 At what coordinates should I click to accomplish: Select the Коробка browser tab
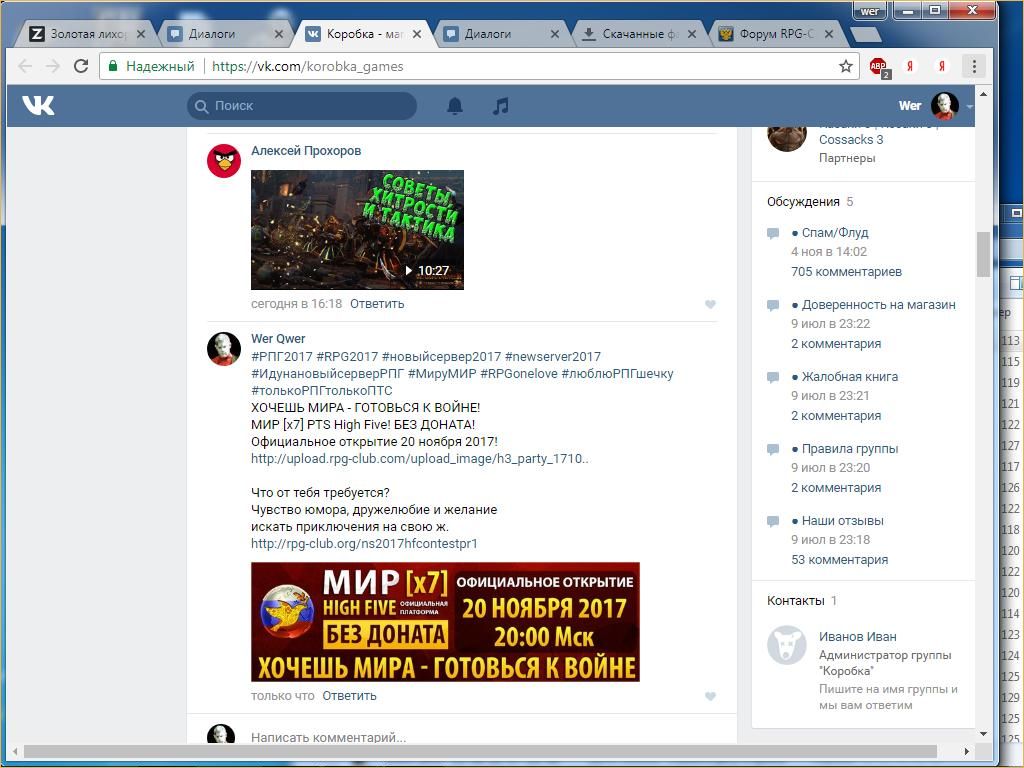click(x=362, y=34)
